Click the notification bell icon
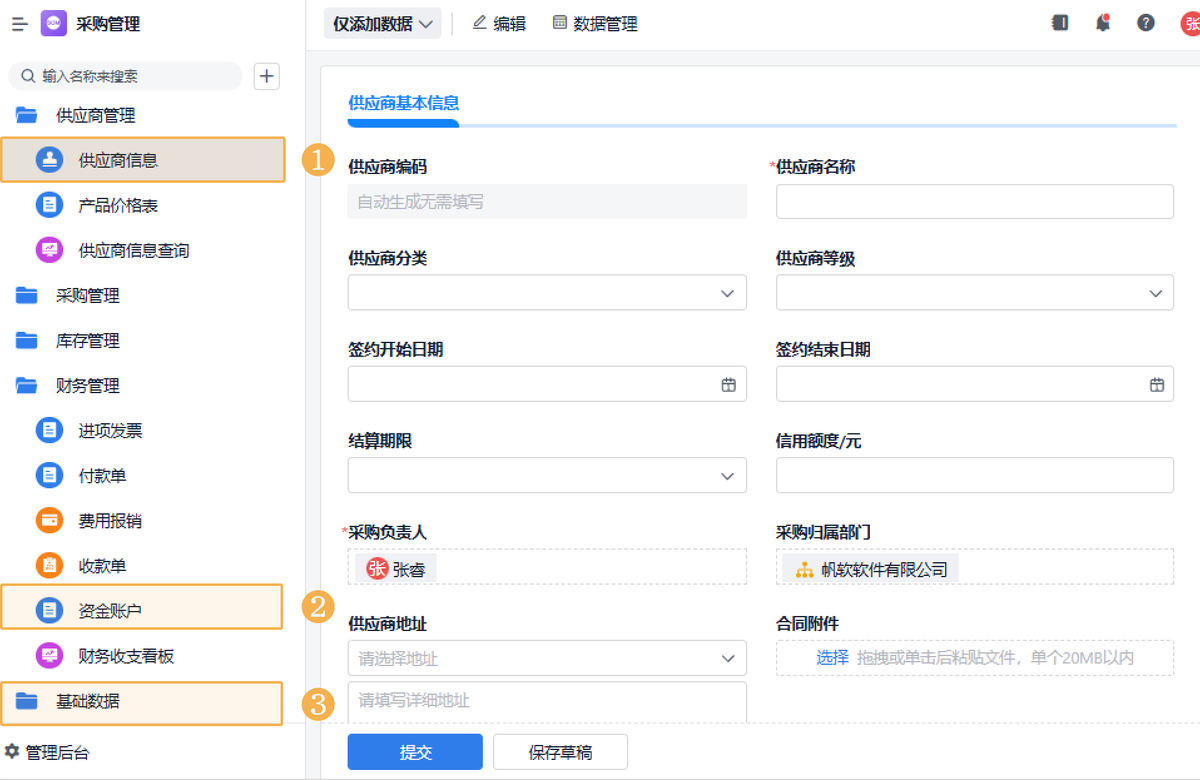 tap(1103, 23)
